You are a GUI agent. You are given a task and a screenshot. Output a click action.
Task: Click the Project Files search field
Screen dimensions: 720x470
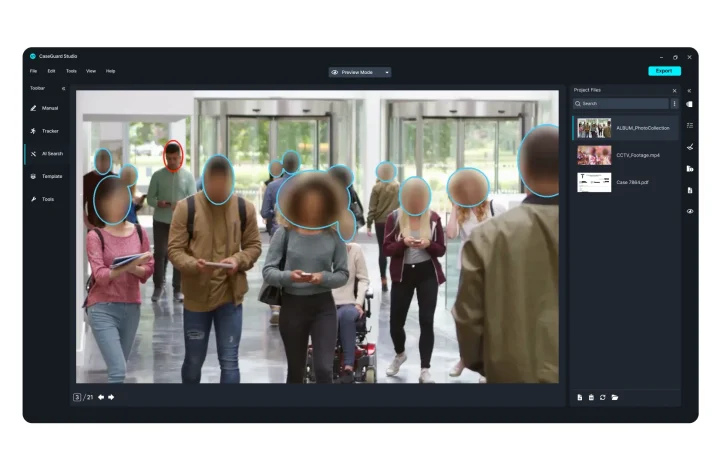coord(620,103)
